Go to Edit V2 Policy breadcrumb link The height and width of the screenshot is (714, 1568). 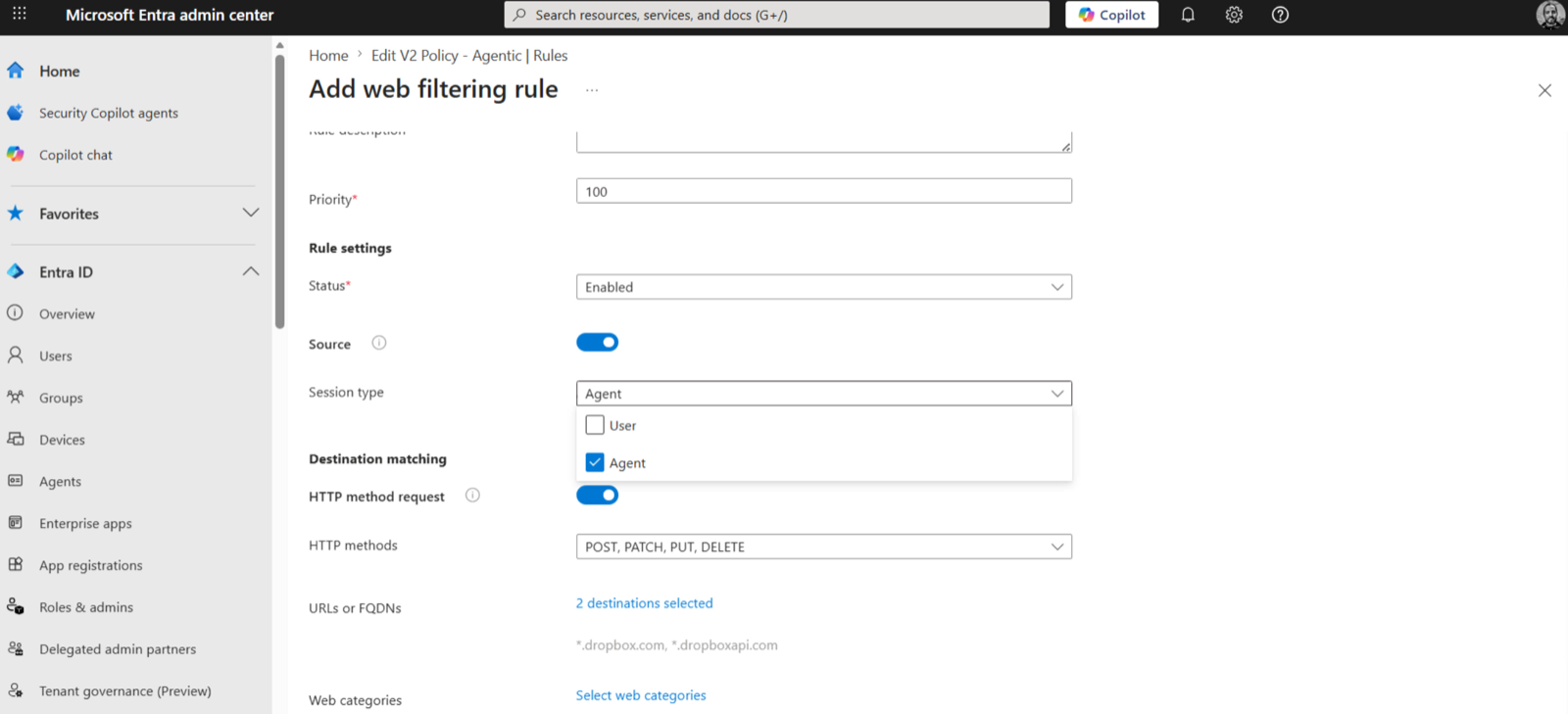coord(469,56)
